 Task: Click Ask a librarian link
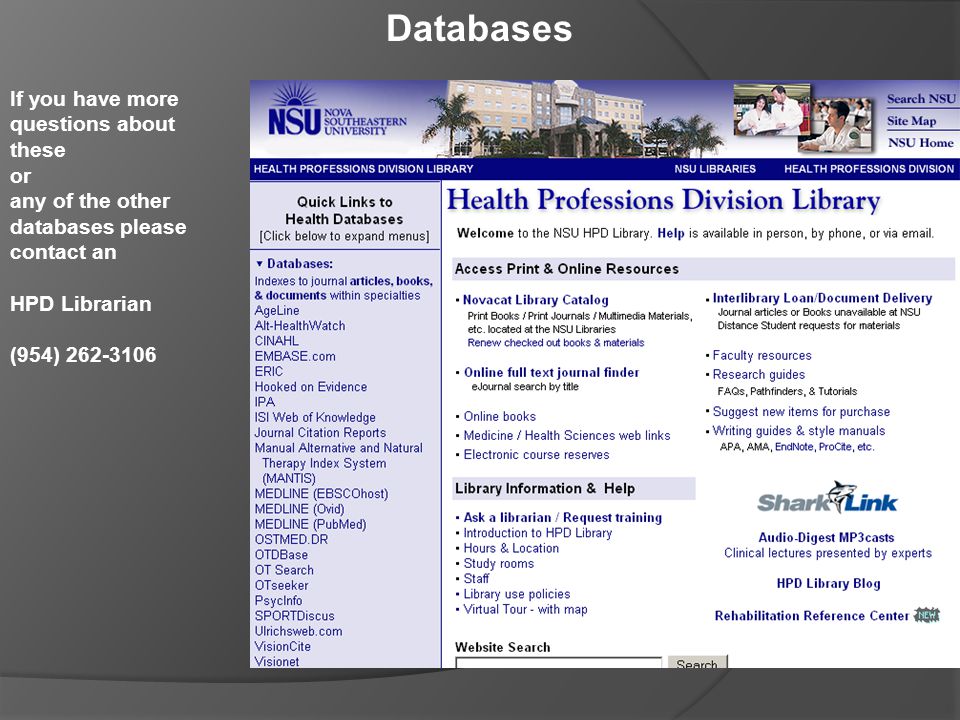pyautogui.click(x=508, y=517)
